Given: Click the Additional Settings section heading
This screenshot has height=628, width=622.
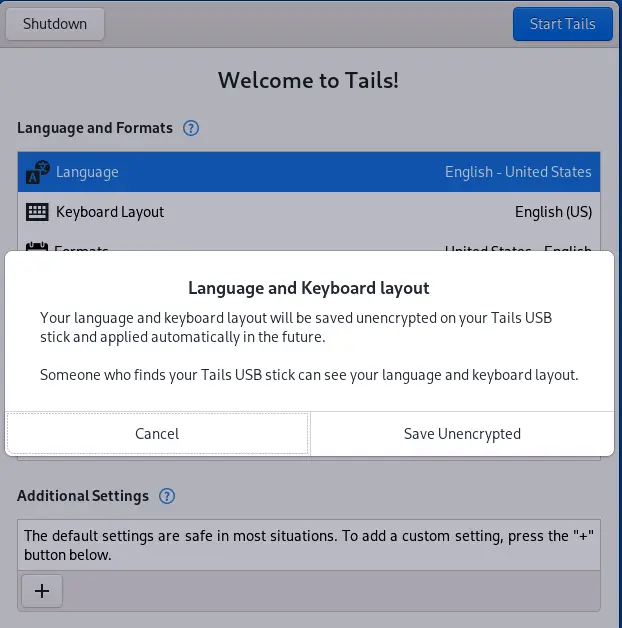Looking at the screenshot, I should [83, 496].
